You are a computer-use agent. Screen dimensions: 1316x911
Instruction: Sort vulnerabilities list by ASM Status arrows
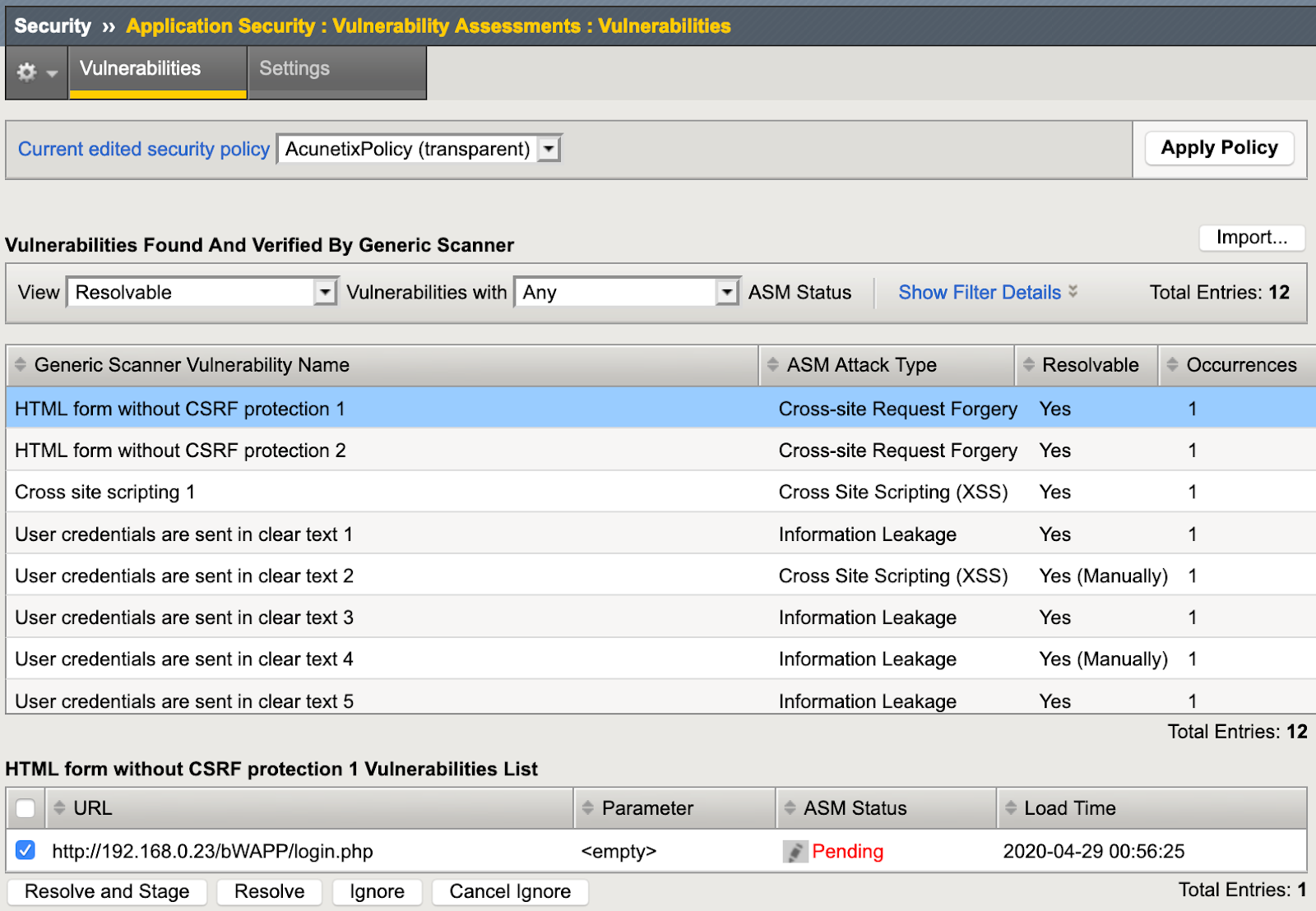point(790,808)
